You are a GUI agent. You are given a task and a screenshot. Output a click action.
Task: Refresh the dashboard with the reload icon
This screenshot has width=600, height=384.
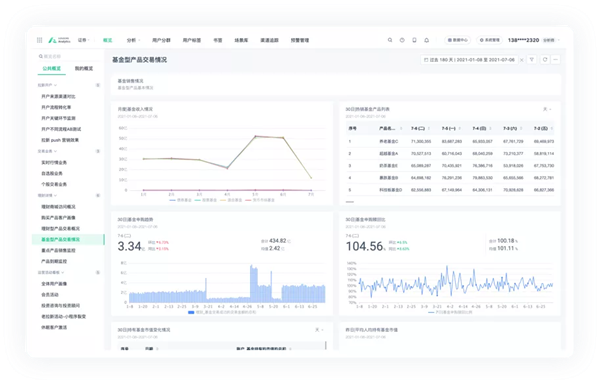pyautogui.click(x=545, y=60)
